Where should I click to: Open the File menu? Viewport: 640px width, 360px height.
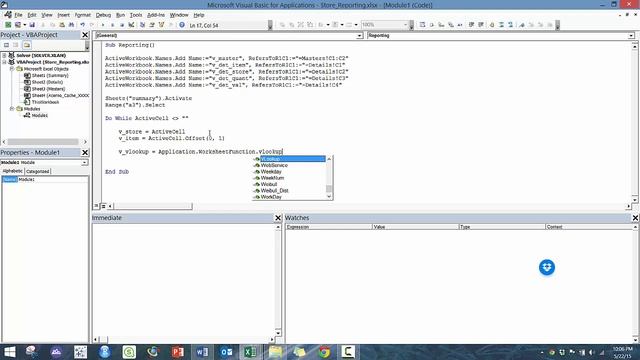(18, 15)
